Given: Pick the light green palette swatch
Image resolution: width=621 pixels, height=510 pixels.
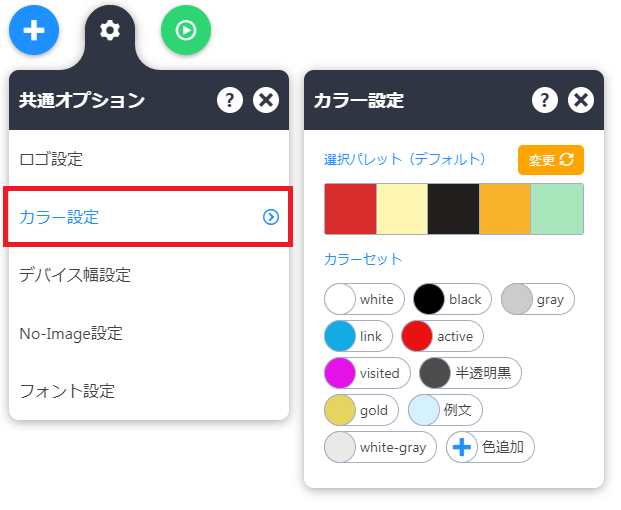Looking at the screenshot, I should click(x=557, y=209).
